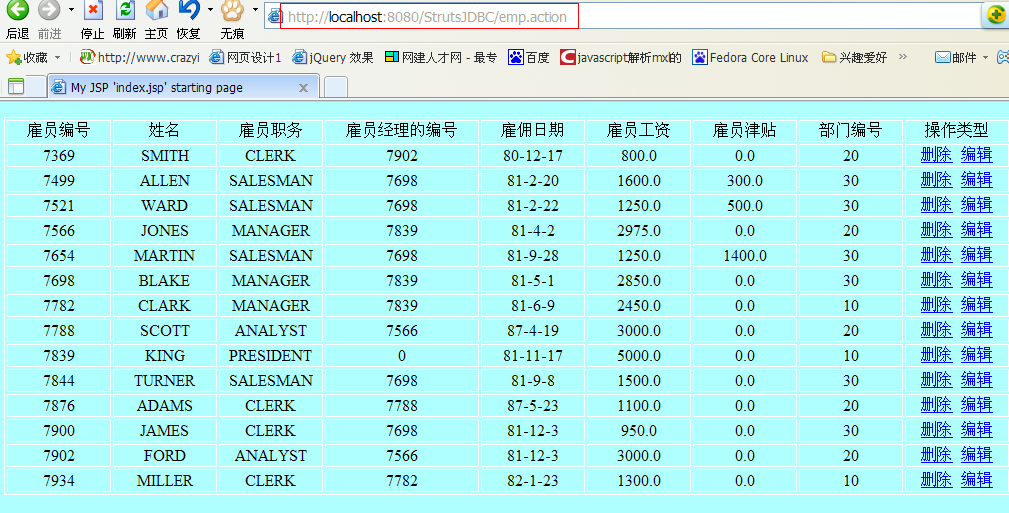Image resolution: width=1009 pixels, height=513 pixels.
Task: Select the name cell KING
Action: tap(165, 355)
